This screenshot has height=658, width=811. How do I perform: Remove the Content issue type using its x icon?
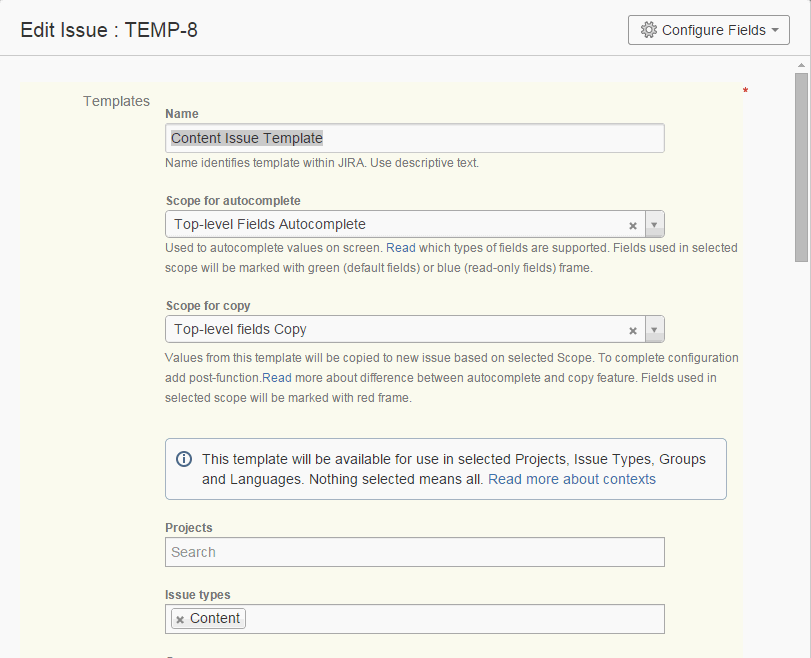(180, 618)
